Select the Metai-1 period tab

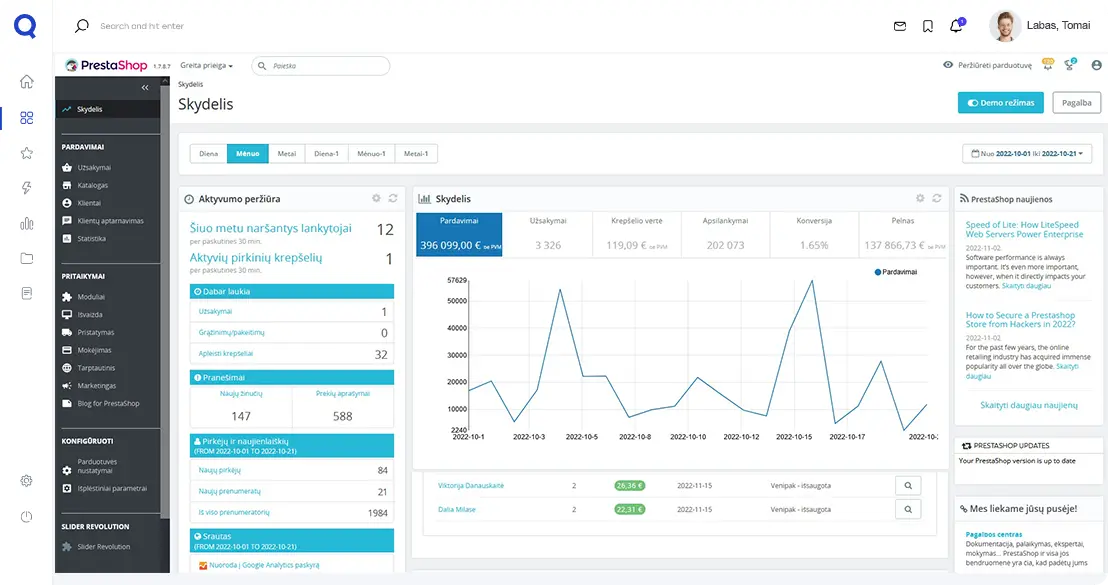point(416,153)
